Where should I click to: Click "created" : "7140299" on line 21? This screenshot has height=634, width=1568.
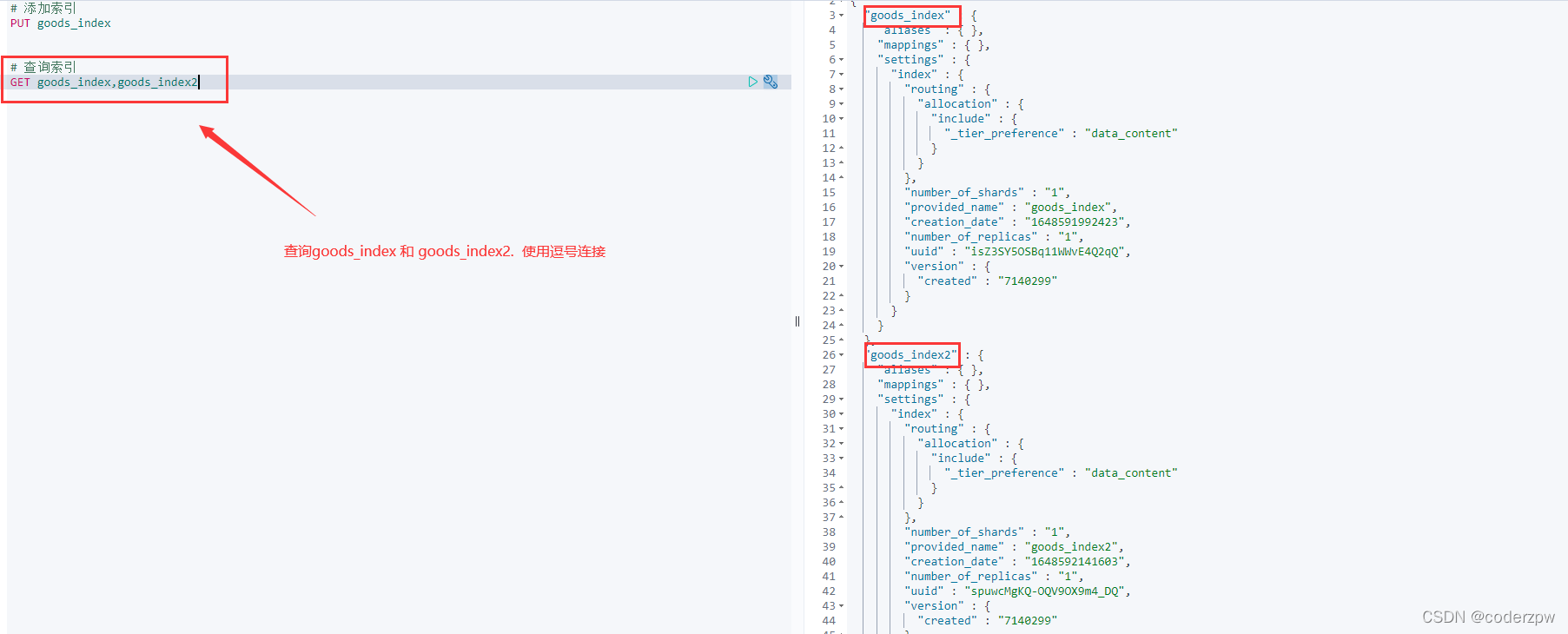coord(987,281)
